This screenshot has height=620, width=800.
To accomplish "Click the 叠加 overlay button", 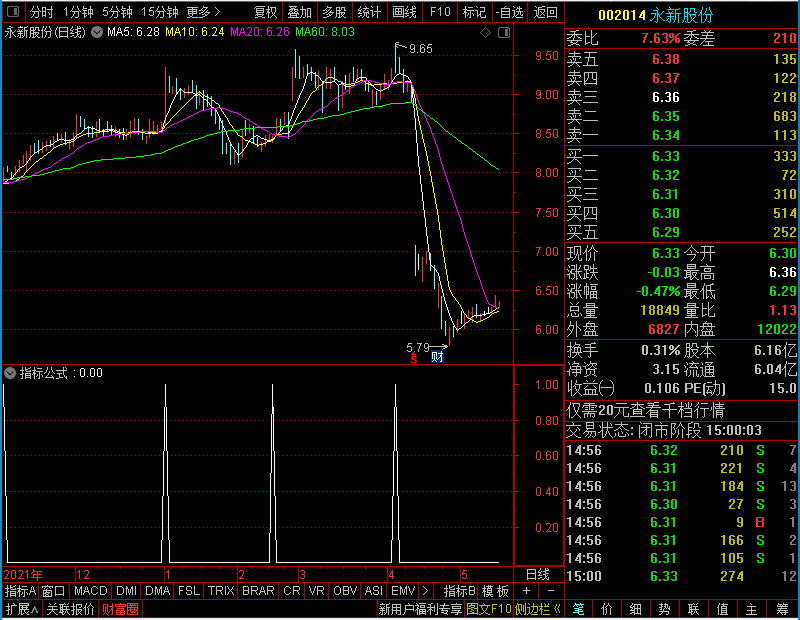I will [x=299, y=12].
